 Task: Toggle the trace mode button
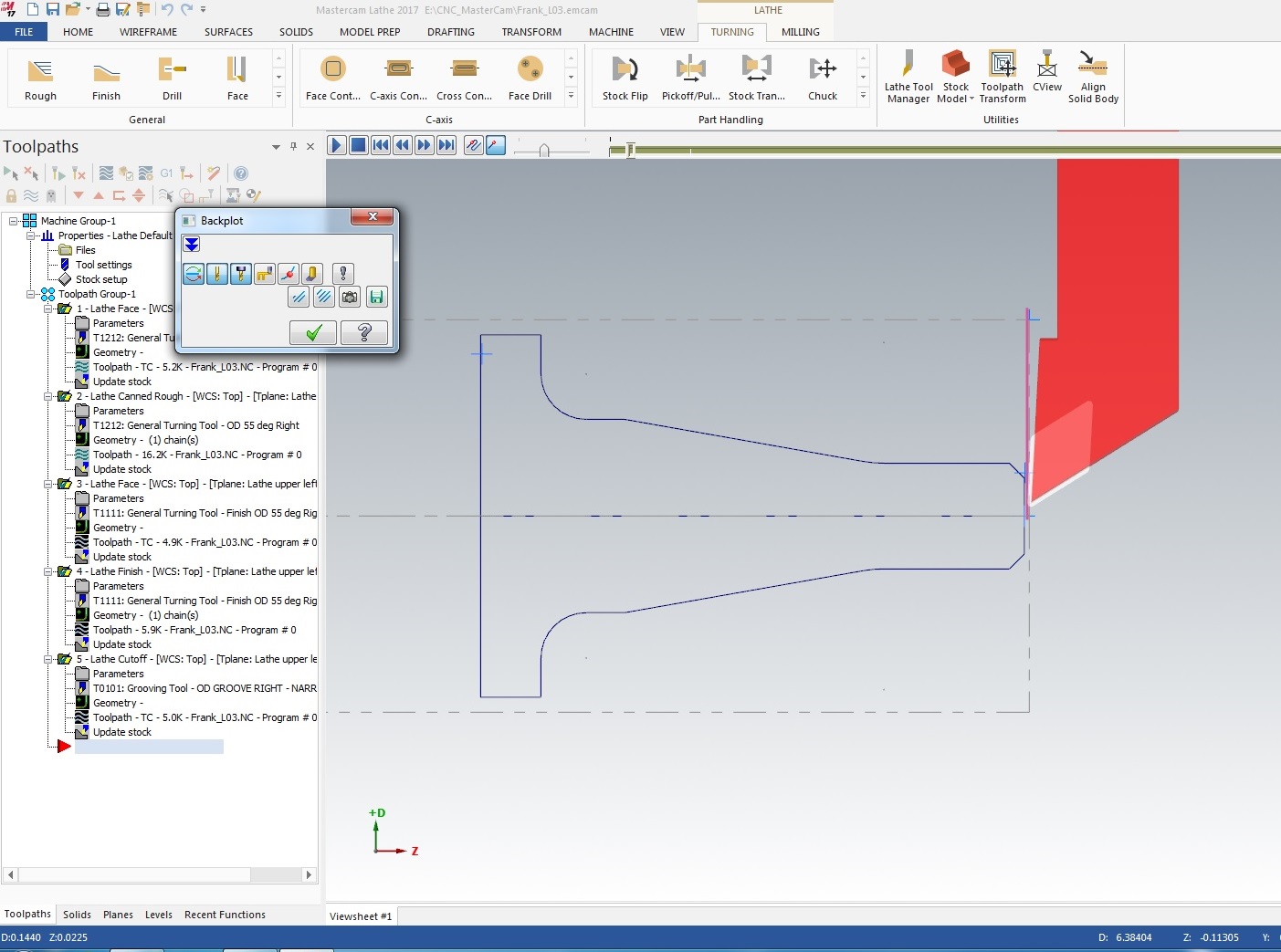point(473,145)
